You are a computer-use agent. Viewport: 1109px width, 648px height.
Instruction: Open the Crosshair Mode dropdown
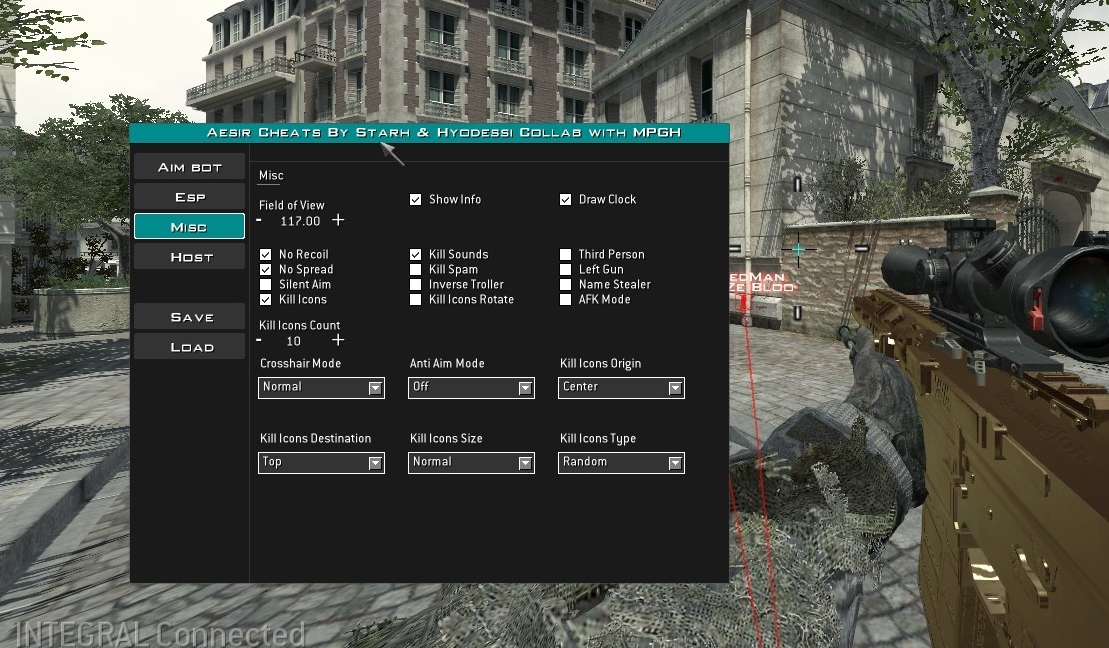coord(322,388)
